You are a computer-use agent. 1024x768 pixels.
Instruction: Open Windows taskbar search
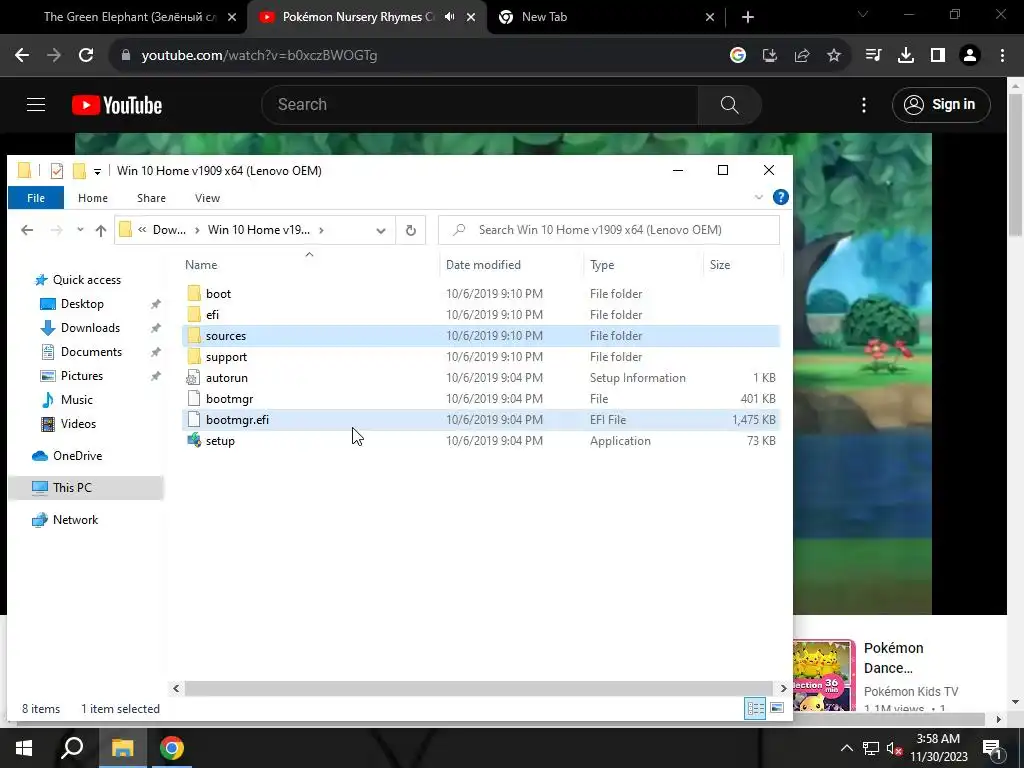coord(72,748)
